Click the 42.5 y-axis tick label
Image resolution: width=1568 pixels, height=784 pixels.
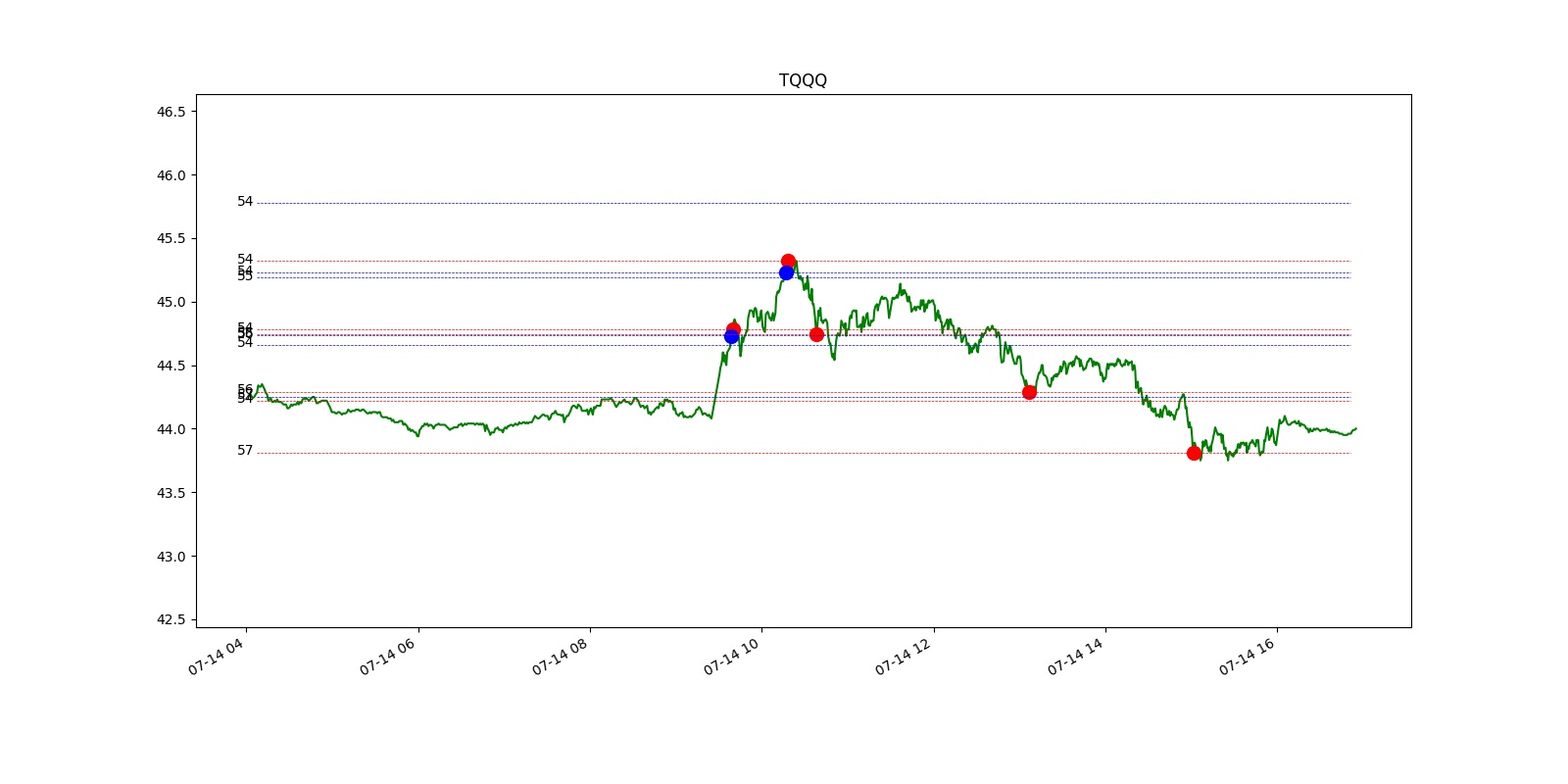pyautogui.click(x=171, y=619)
